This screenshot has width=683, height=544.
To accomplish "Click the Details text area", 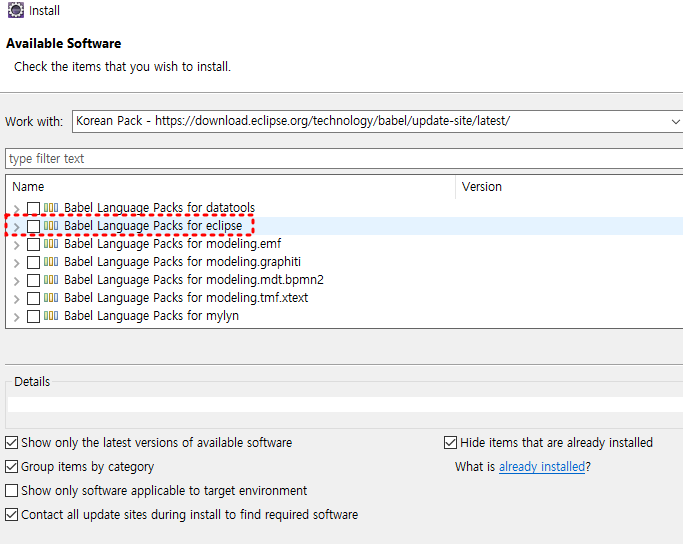I will coord(345,404).
